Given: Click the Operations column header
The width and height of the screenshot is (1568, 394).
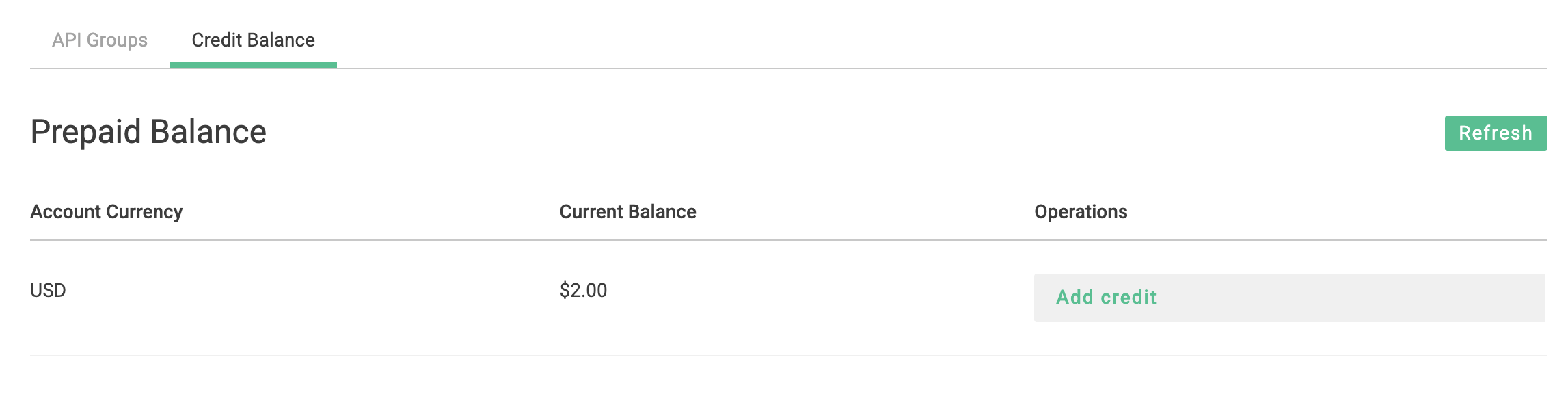Looking at the screenshot, I should pyautogui.click(x=1080, y=212).
